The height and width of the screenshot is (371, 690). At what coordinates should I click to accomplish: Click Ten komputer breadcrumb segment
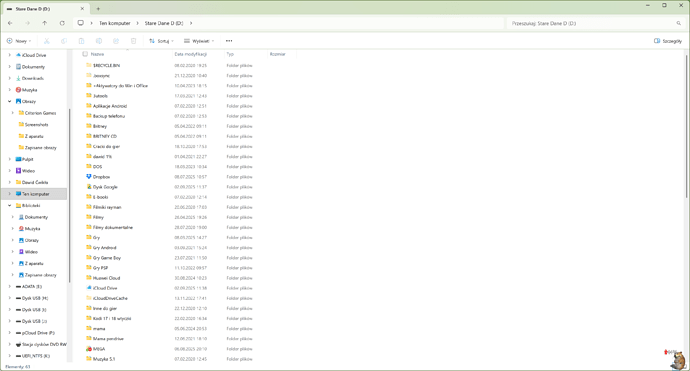tap(114, 23)
